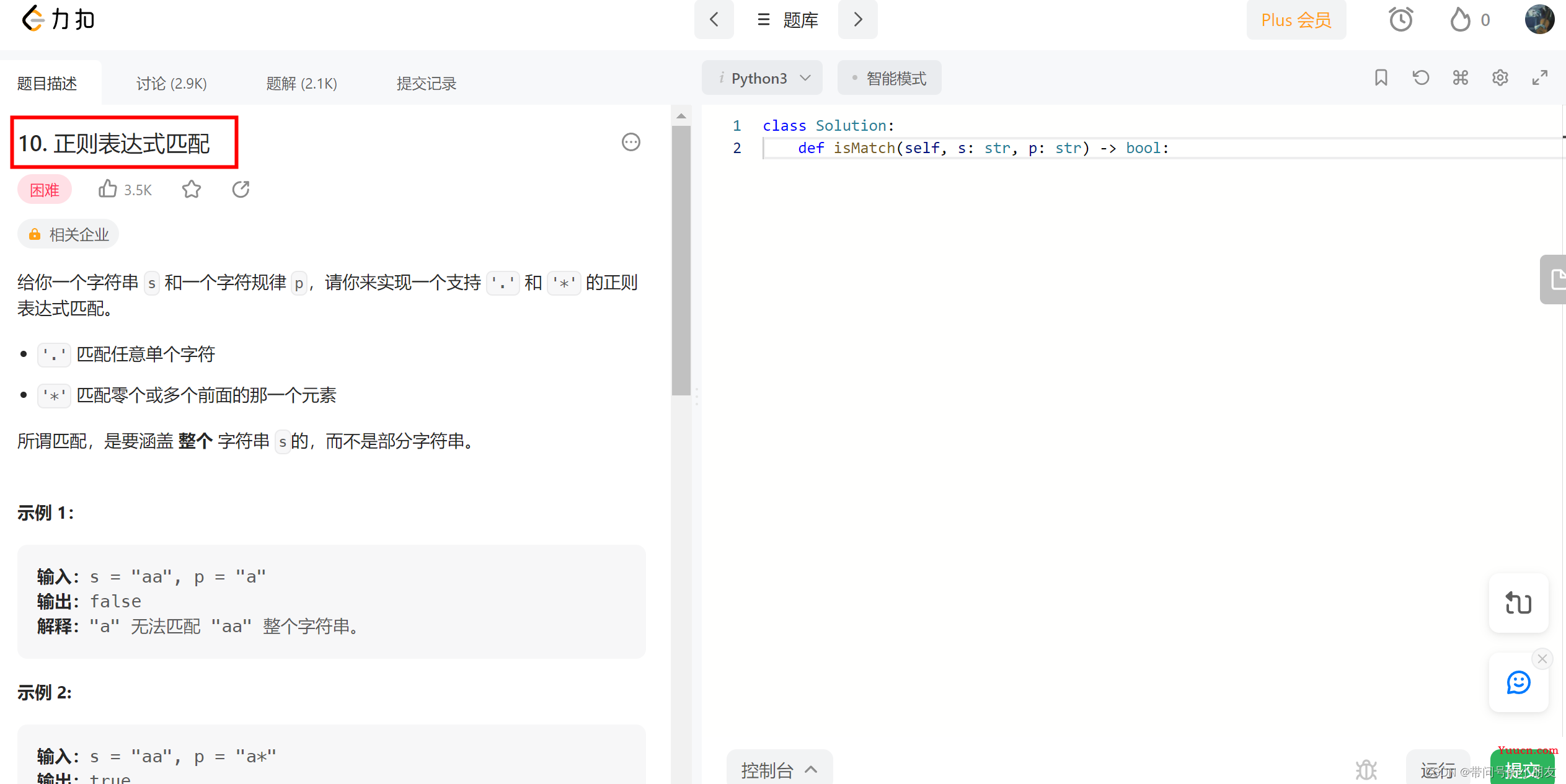
Task: Click the 3.5K likes count
Action: pyautogui.click(x=138, y=190)
